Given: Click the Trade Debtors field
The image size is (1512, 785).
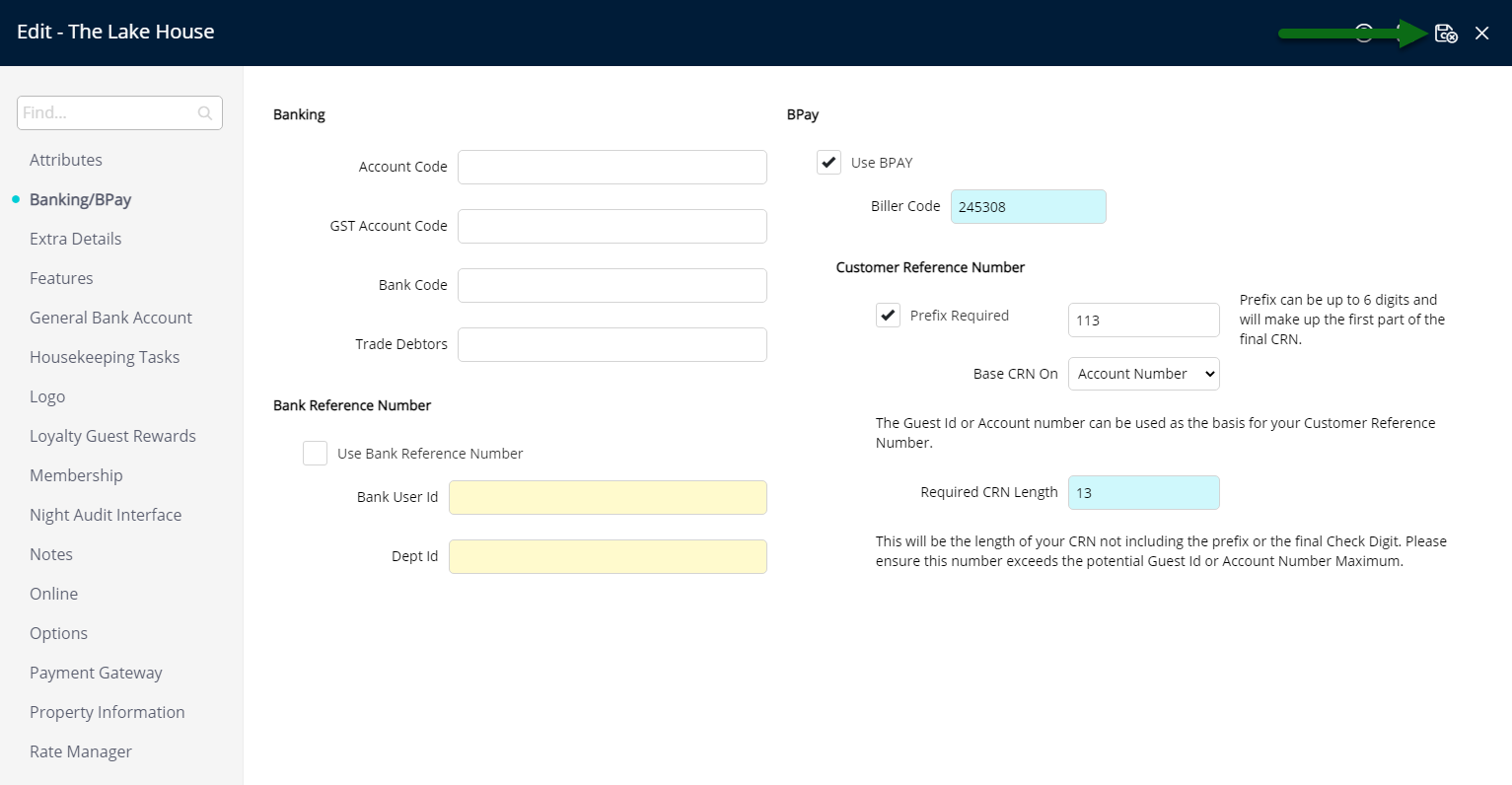Looking at the screenshot, I should point(612,344).
